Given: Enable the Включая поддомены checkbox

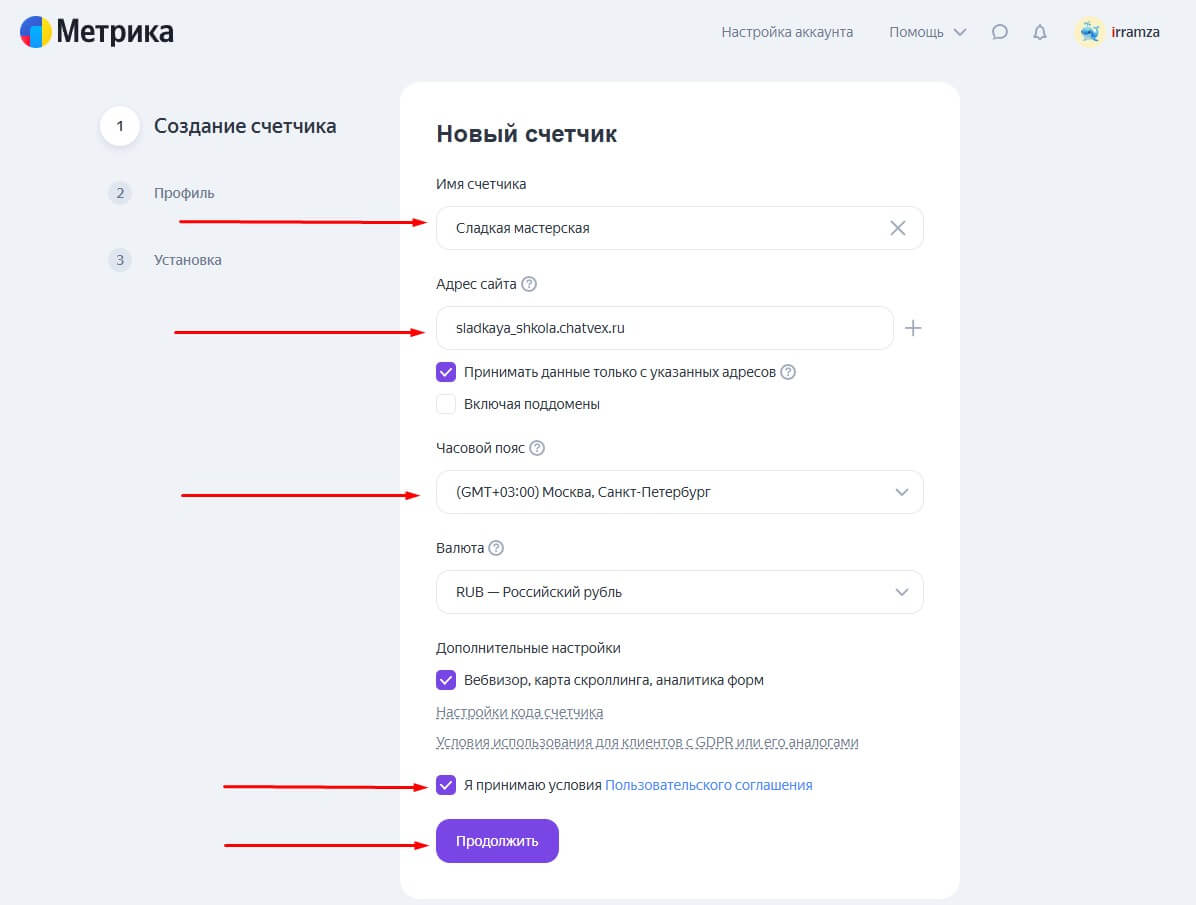Looking at the screenshot, I should click(x=446, y=404).
